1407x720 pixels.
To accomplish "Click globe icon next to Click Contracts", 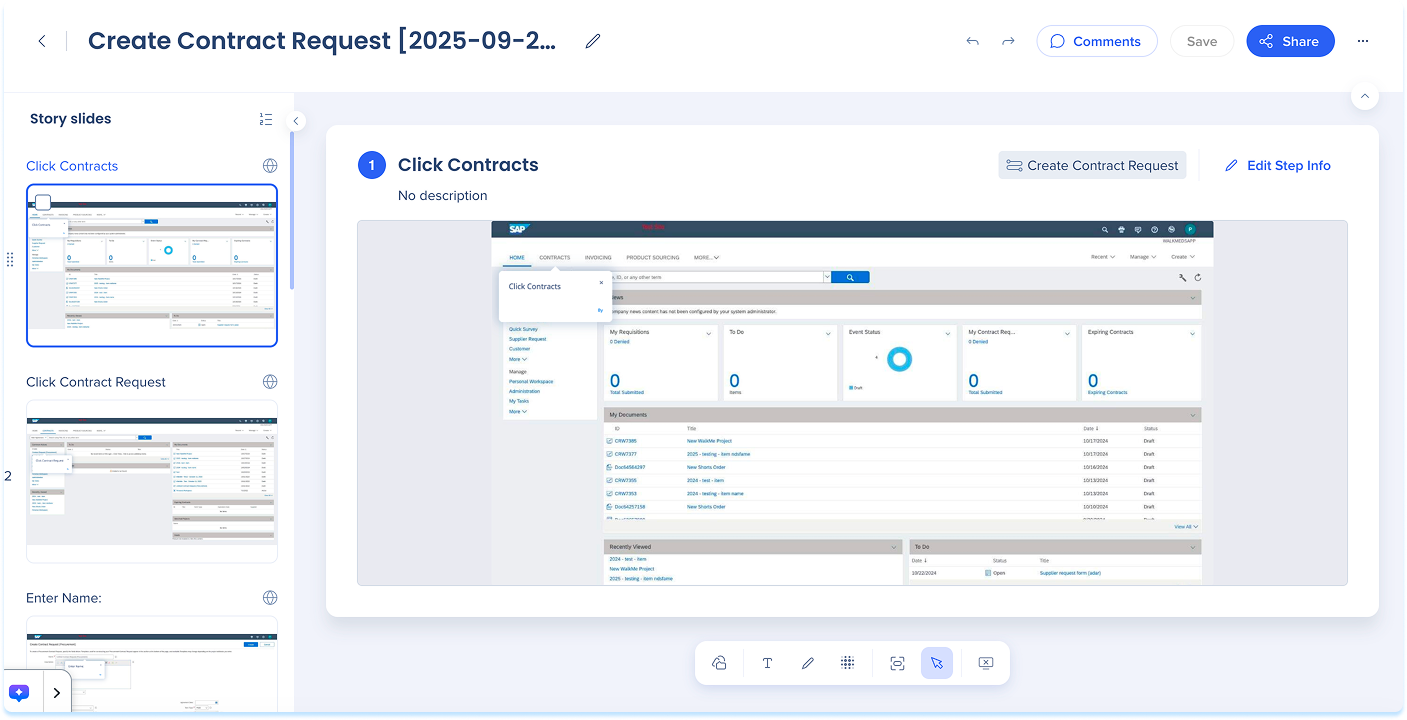I will (269, 166).
